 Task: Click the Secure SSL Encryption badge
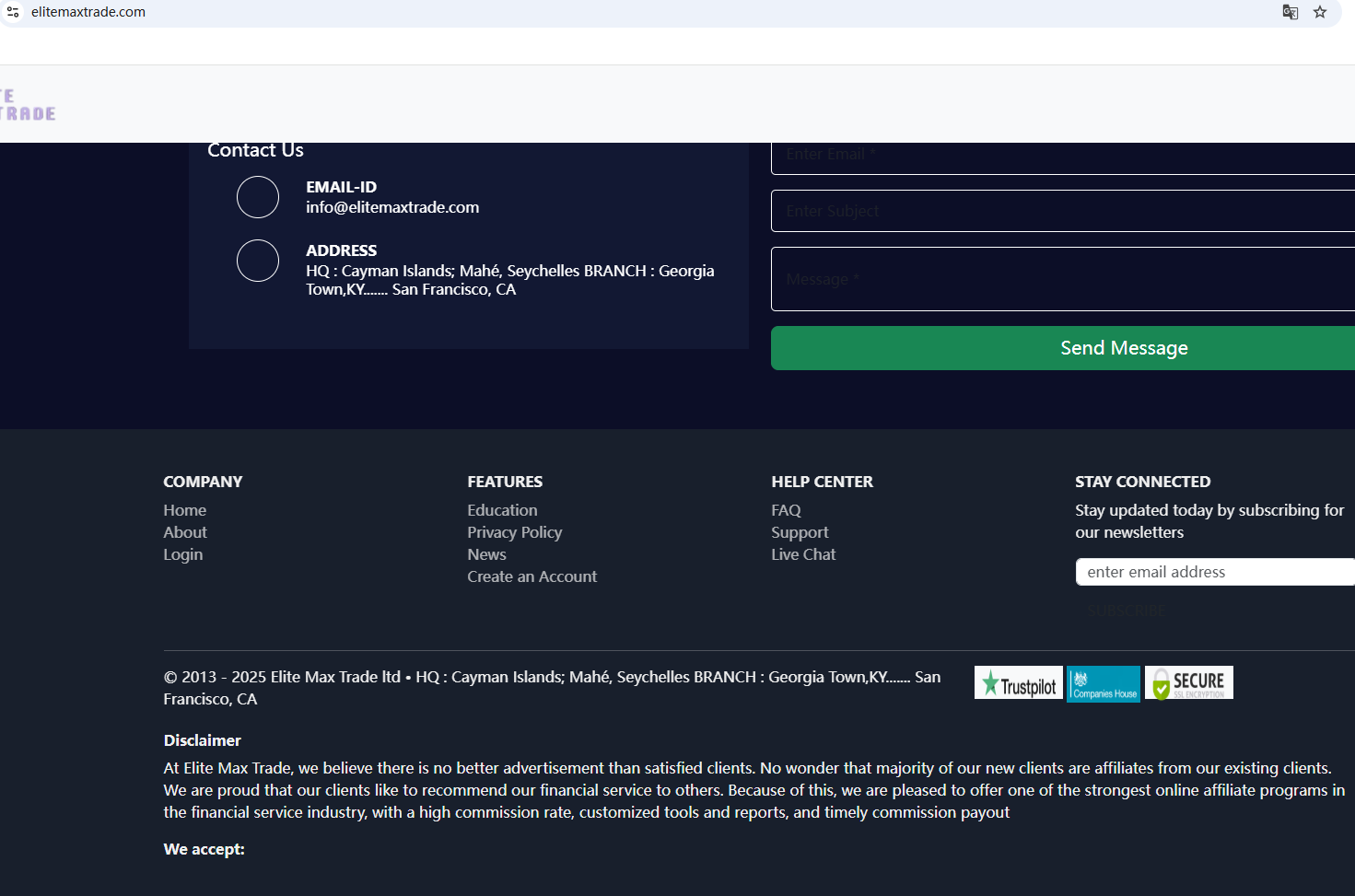(x=1188, y=683)
